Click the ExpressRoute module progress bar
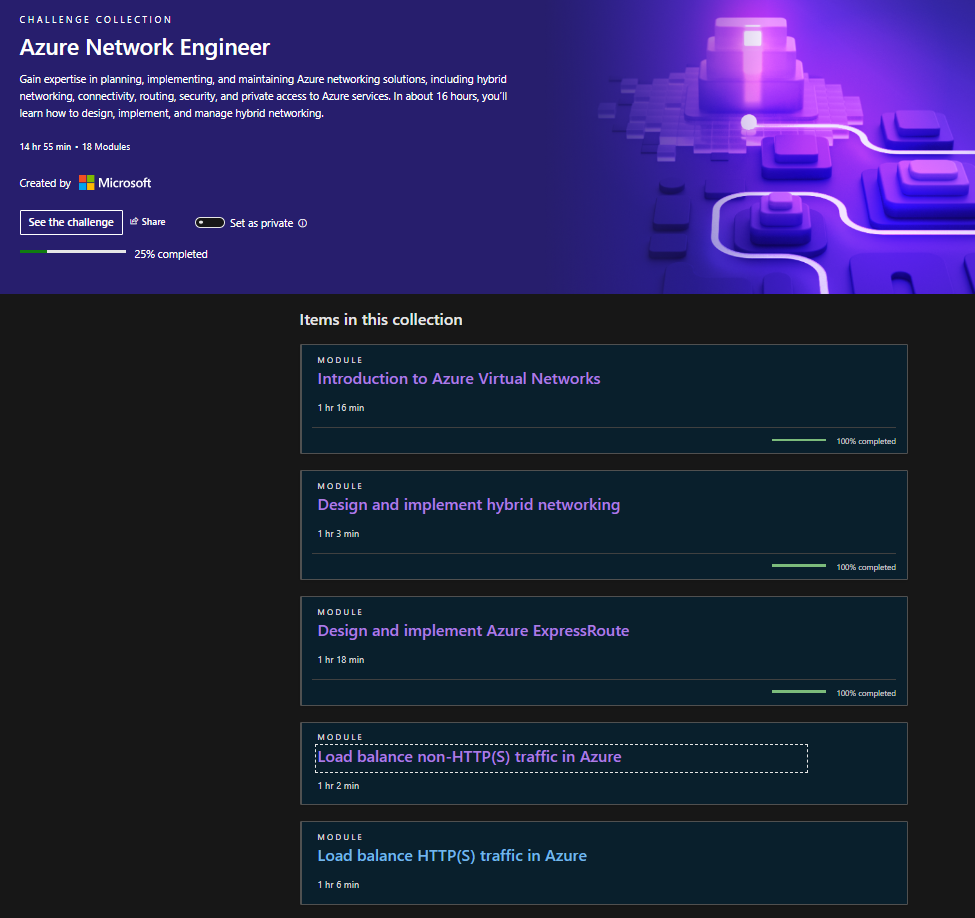 799,692
